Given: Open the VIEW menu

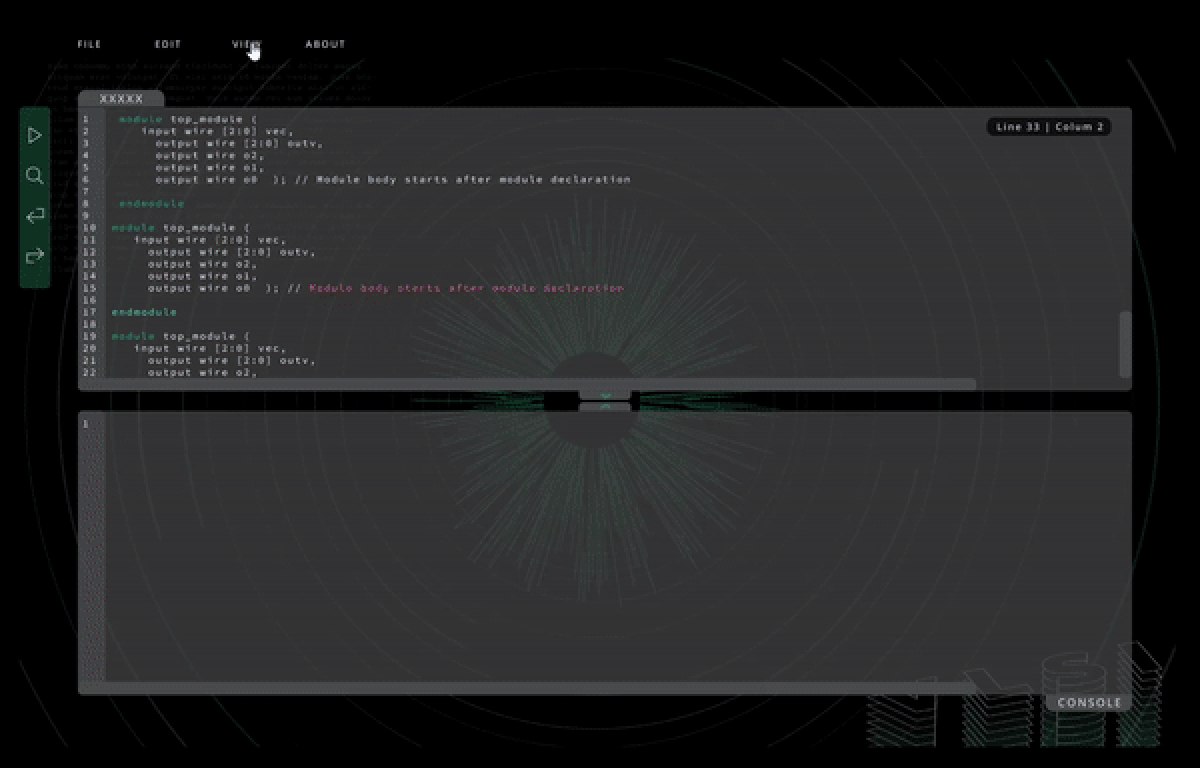Looking at the screenshot, I should 246,44.
